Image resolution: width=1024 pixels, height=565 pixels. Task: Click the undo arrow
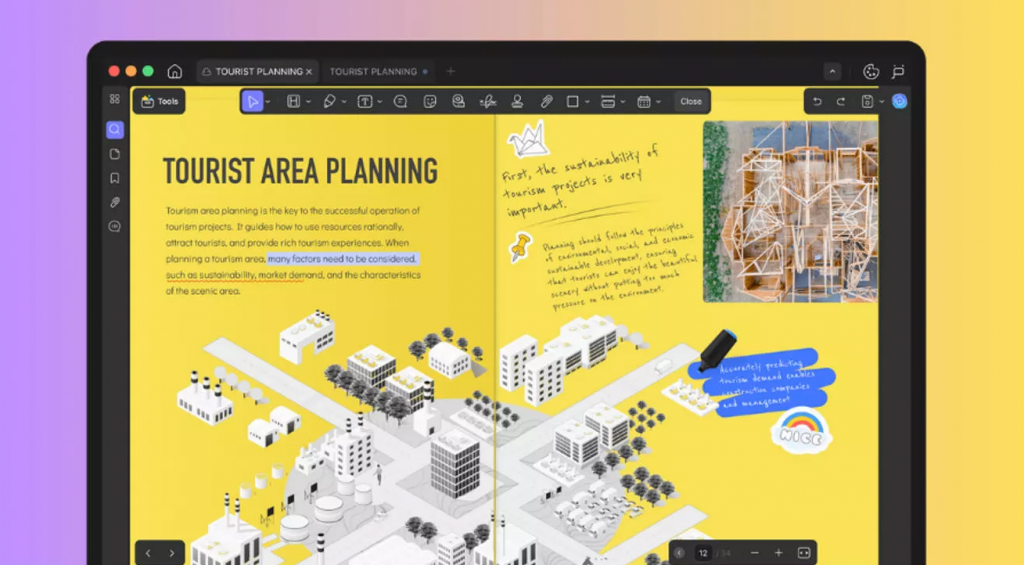coord(817,101)
